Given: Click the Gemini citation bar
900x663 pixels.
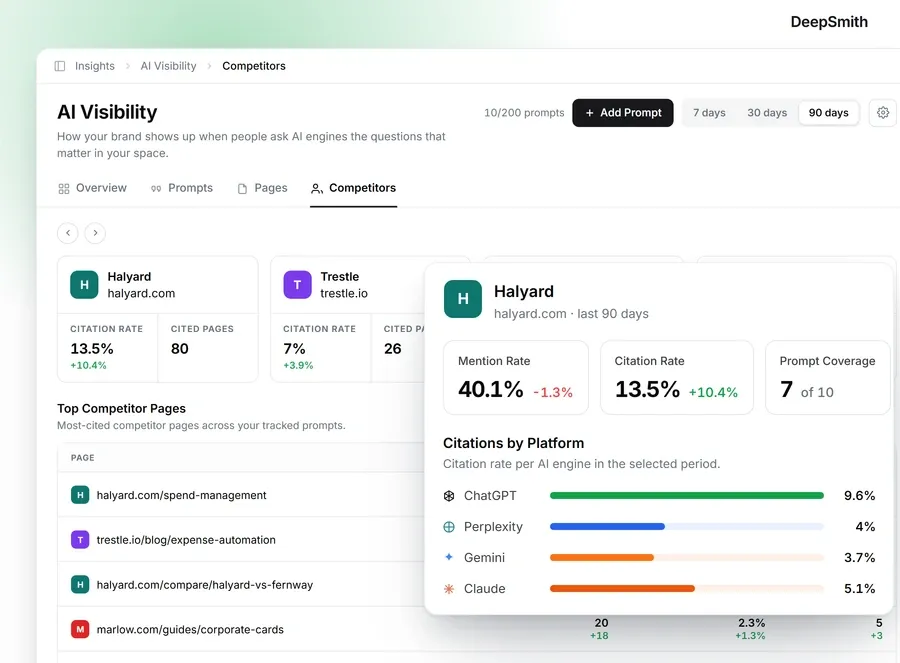Looking at the screenshot, I should click(x=602, y=557).
